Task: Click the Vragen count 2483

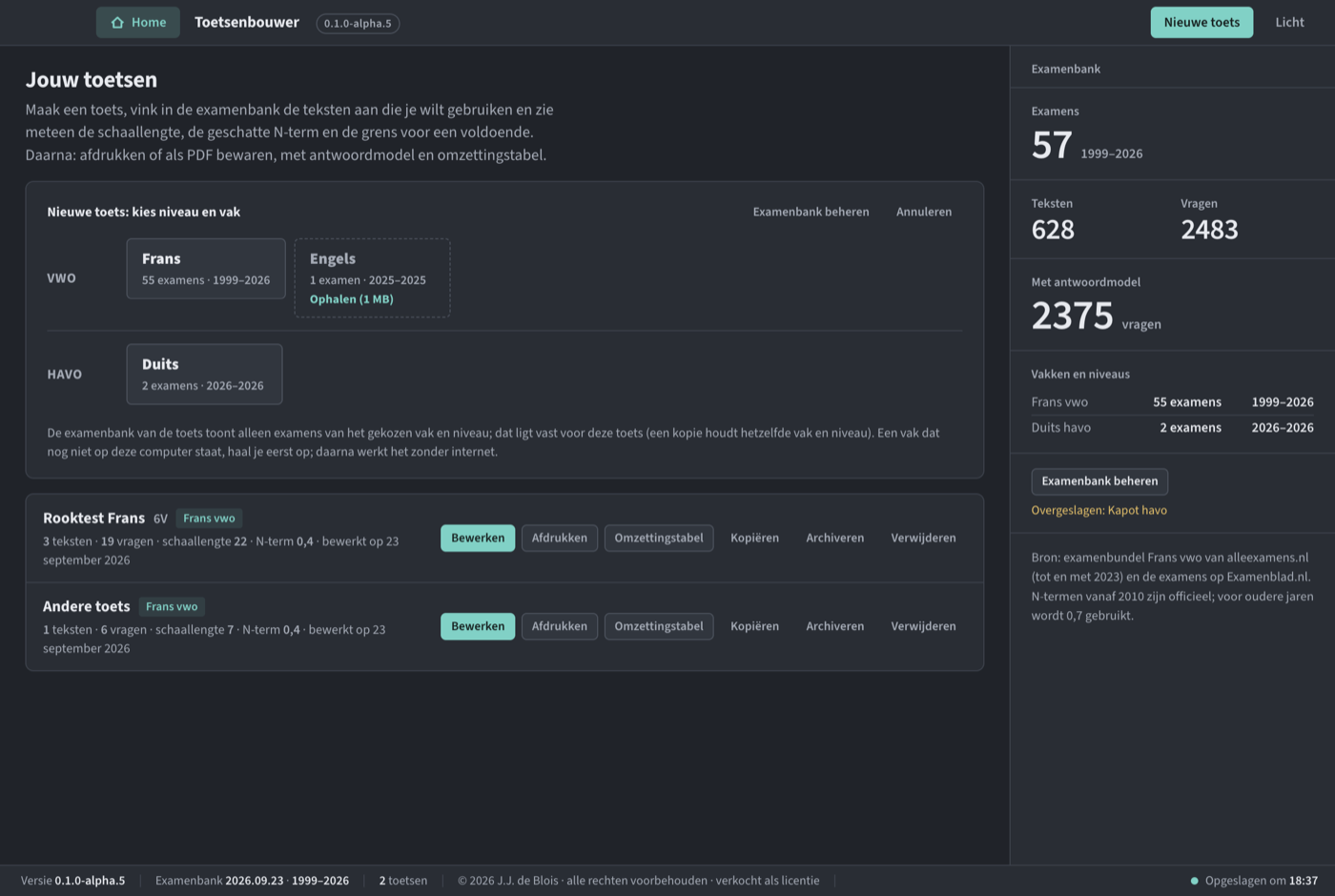Action: click(x=1209, y=230)
